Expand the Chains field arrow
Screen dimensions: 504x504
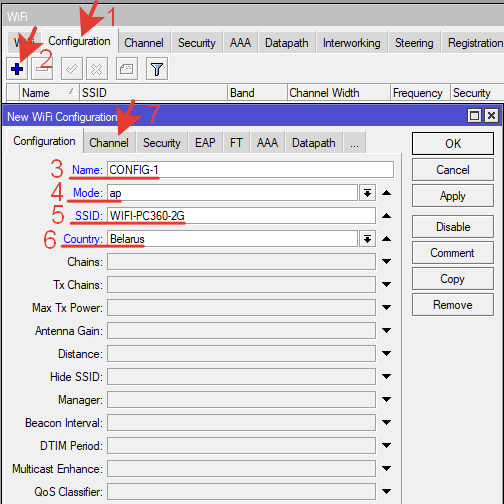click(386, 262)
